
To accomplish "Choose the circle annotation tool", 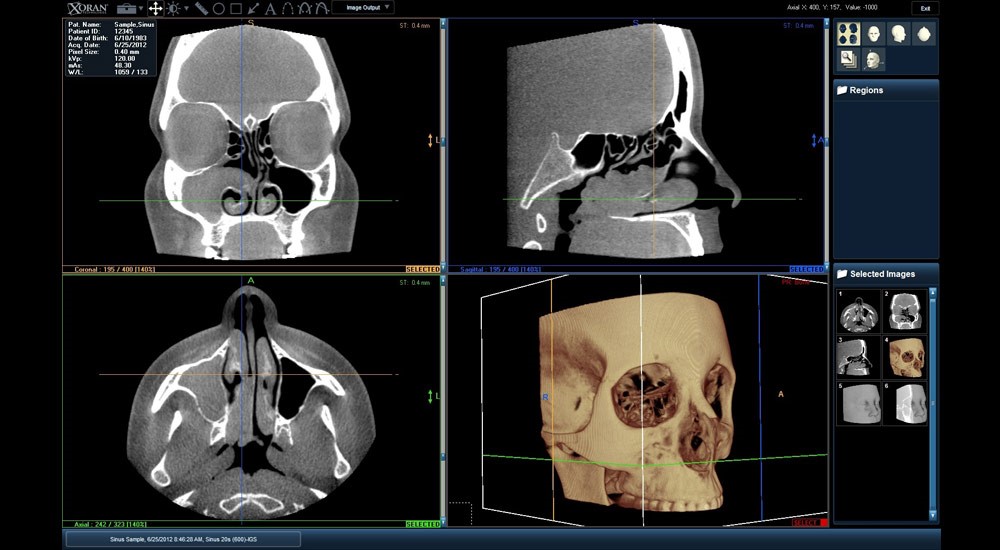I will [x=218, y=8].
